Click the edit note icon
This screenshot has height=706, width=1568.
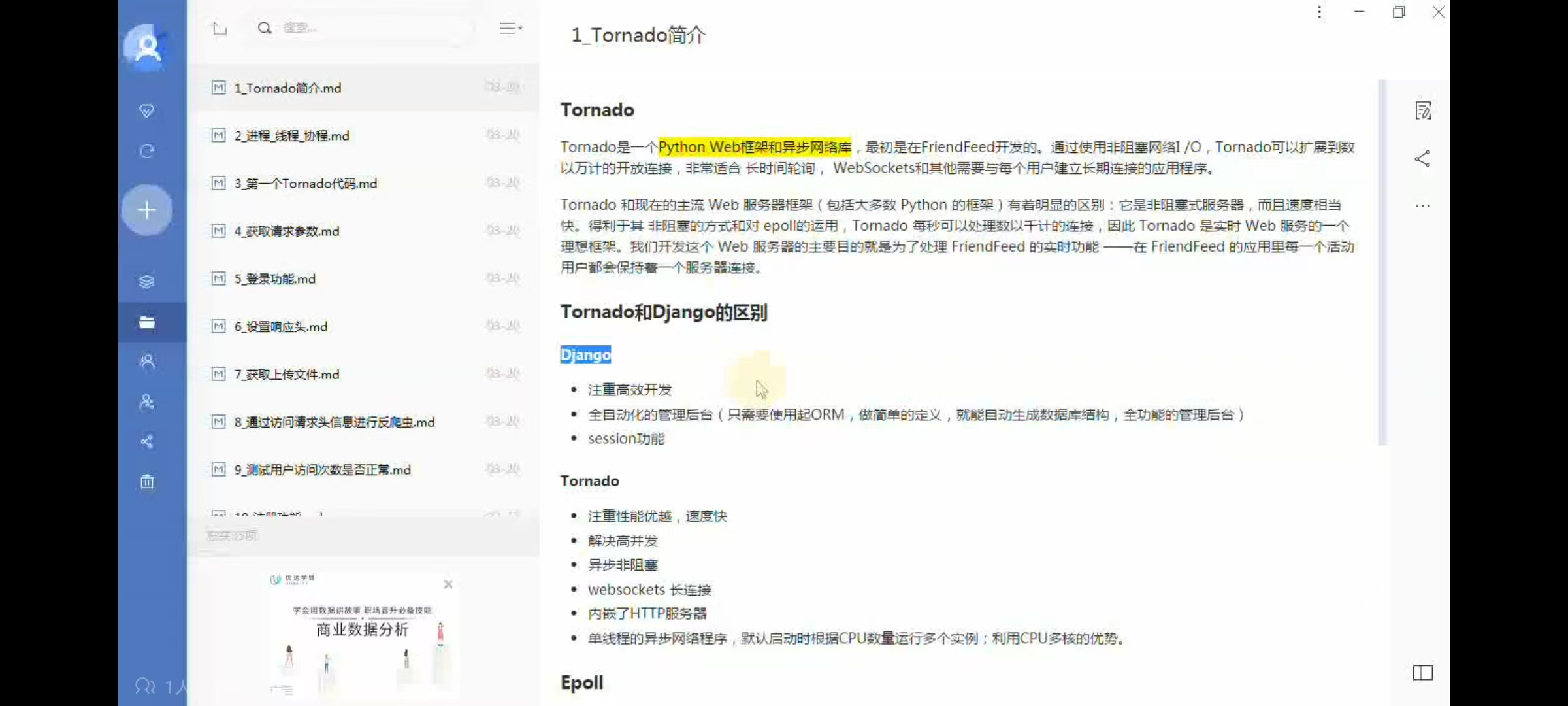tap(1423, 110)
